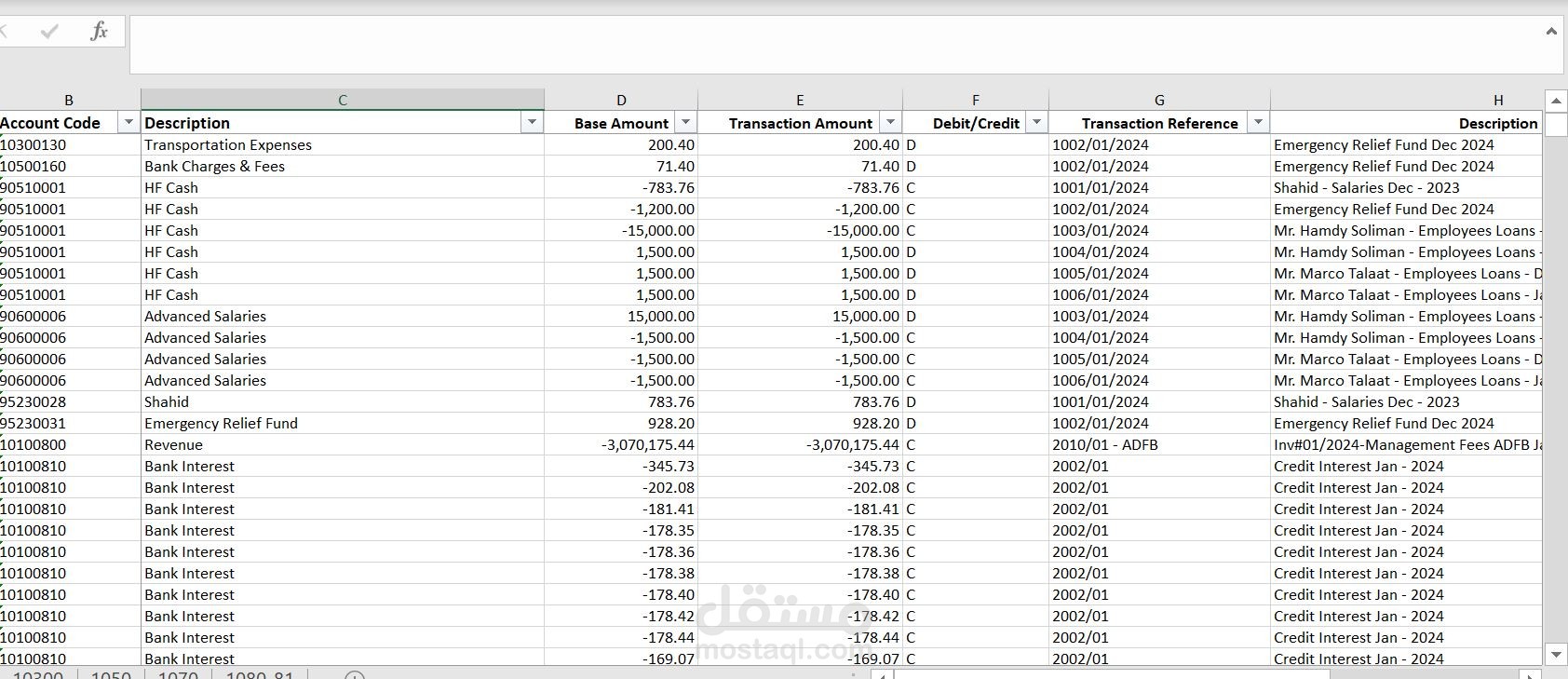The height and width of the screenshot is (679, 1568).
Task: Select column E header
Action: tap(800, 100)
